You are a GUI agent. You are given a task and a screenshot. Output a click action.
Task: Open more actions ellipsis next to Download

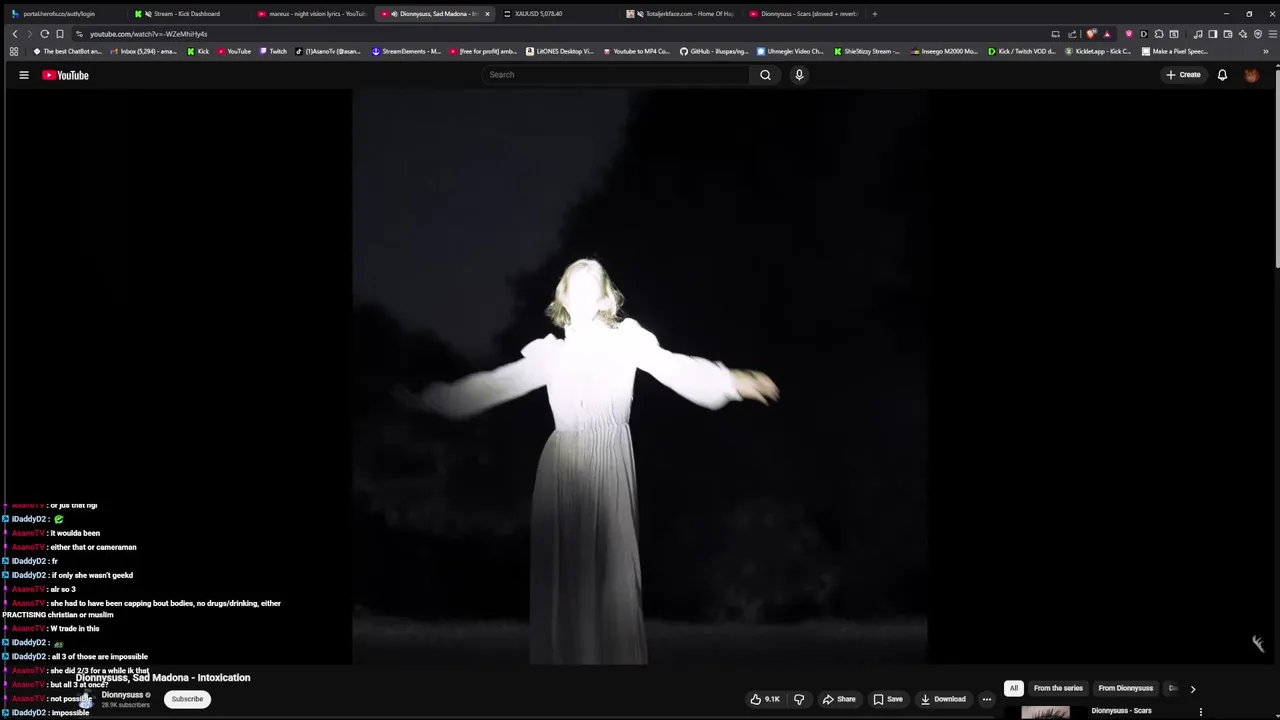coord(986,699)
